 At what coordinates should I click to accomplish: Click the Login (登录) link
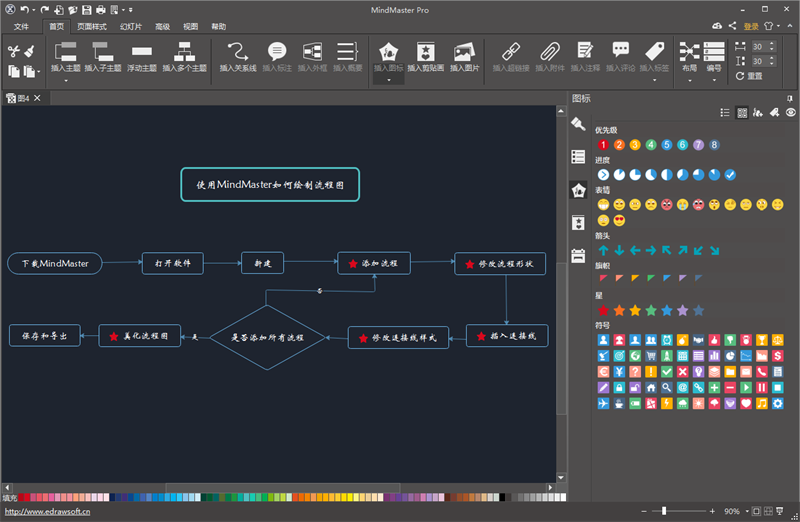[751, 26]
